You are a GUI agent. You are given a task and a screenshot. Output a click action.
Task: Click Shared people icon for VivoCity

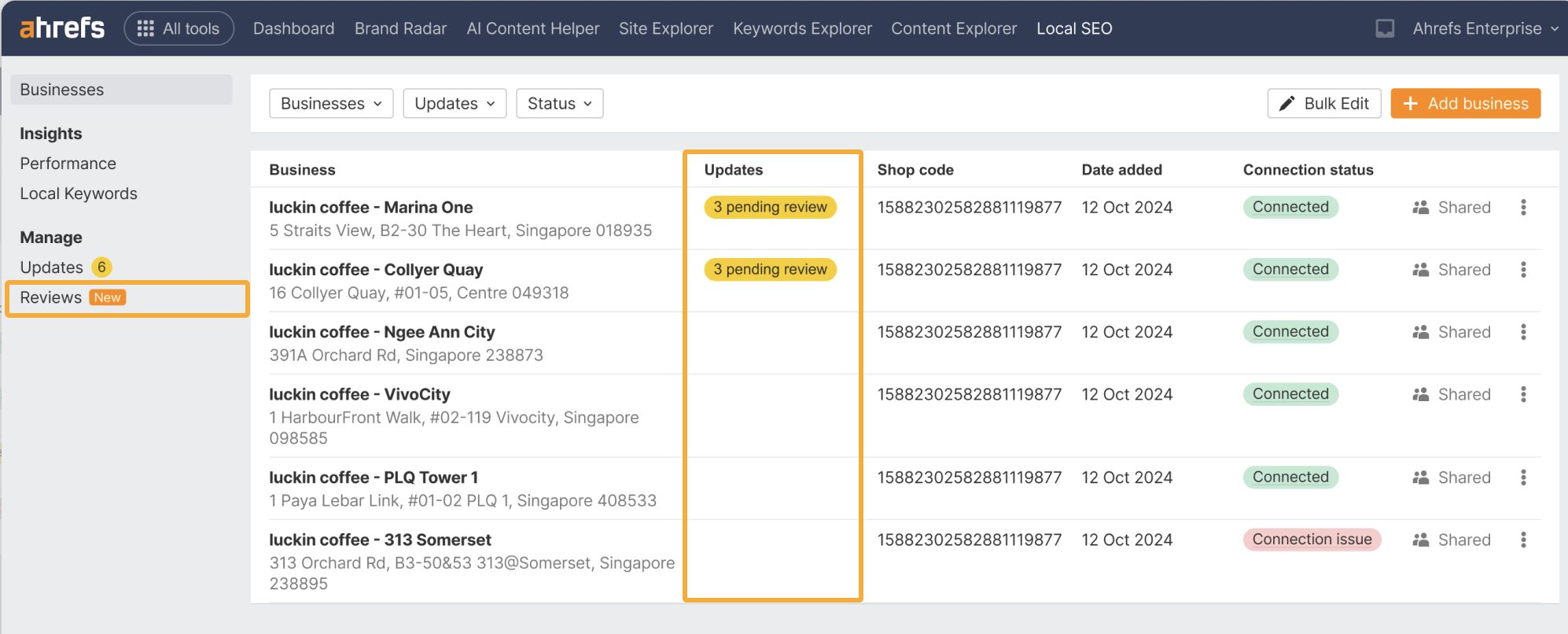pyautogui.click(x=1420, y=394)
